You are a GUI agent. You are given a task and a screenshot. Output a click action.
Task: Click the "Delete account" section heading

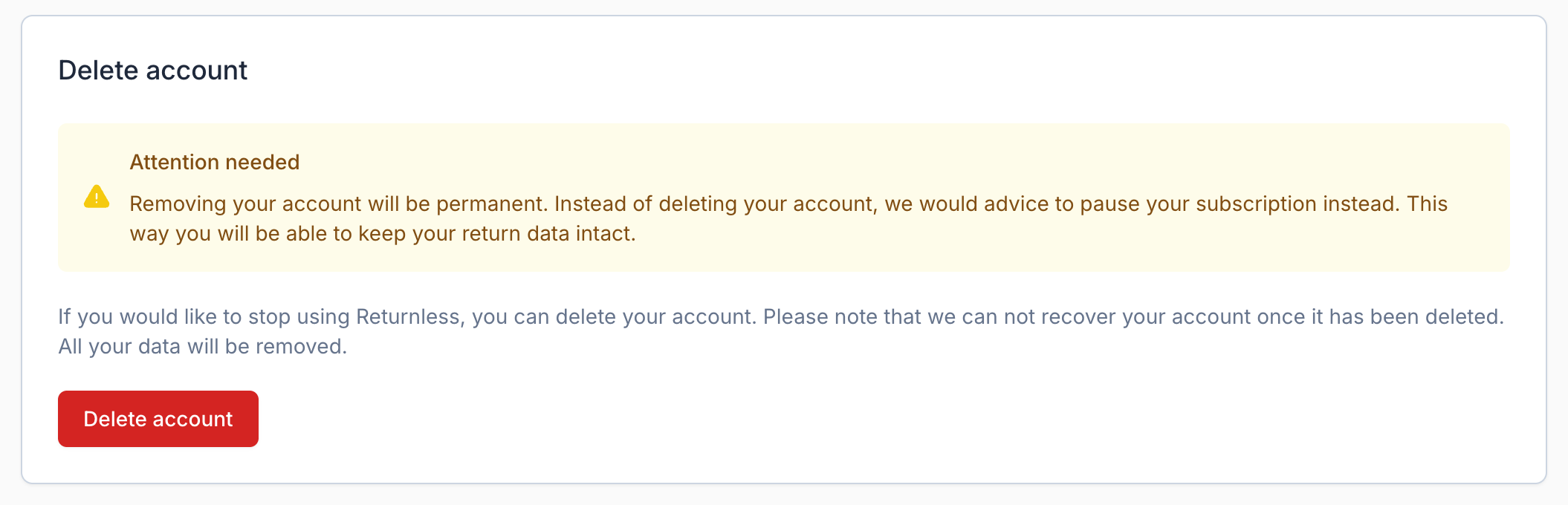(x=152, y=71)
